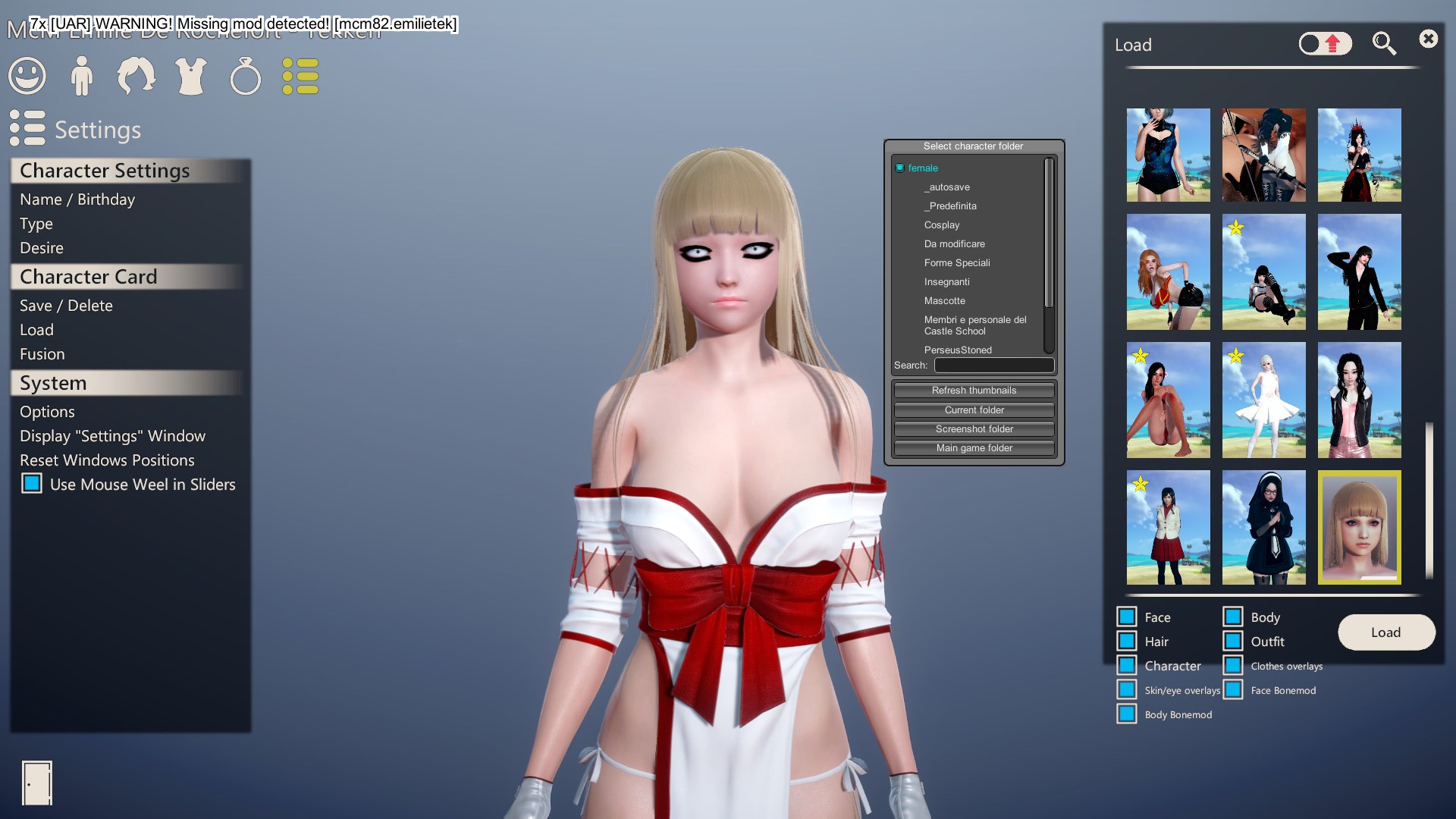
Task: Select the Cosplay character folder
Action: tap(942, 224)
